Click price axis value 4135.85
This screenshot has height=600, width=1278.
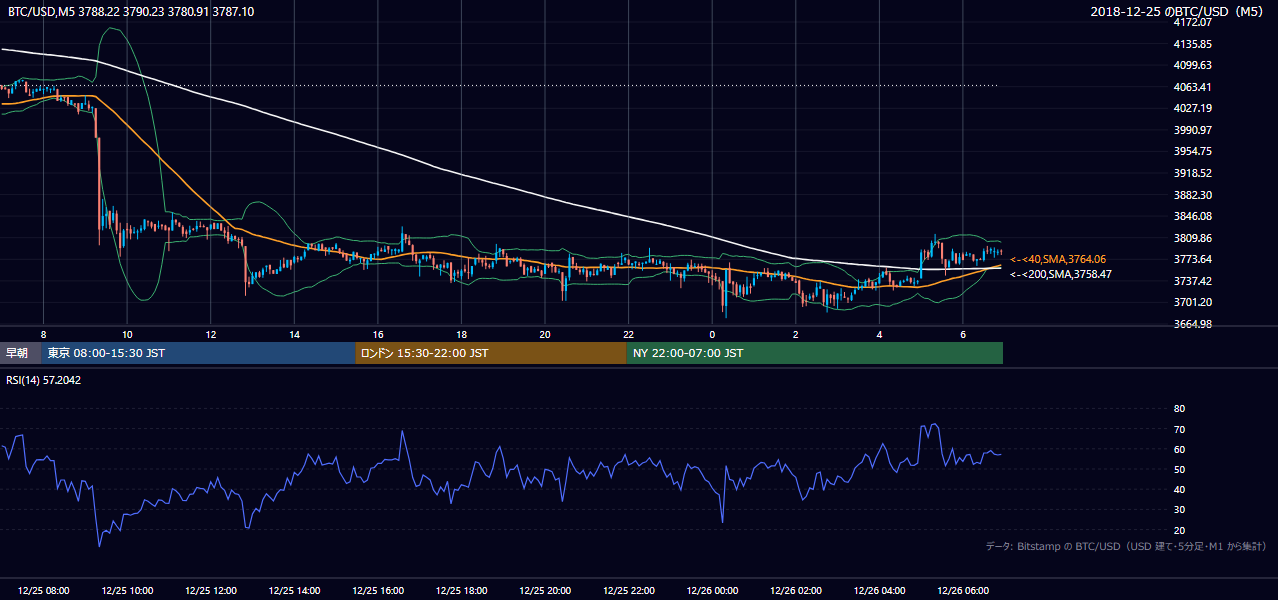(1192, 44)
